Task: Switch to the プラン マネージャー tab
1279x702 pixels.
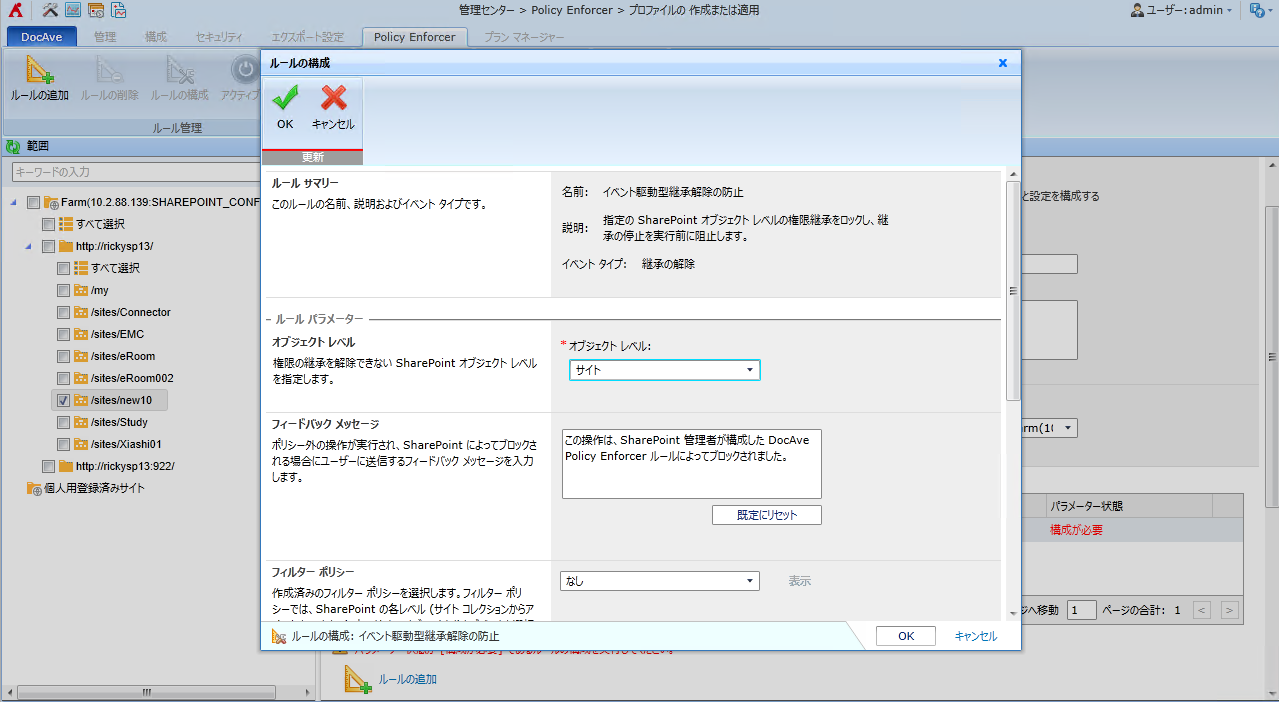Action: [524, 37]
